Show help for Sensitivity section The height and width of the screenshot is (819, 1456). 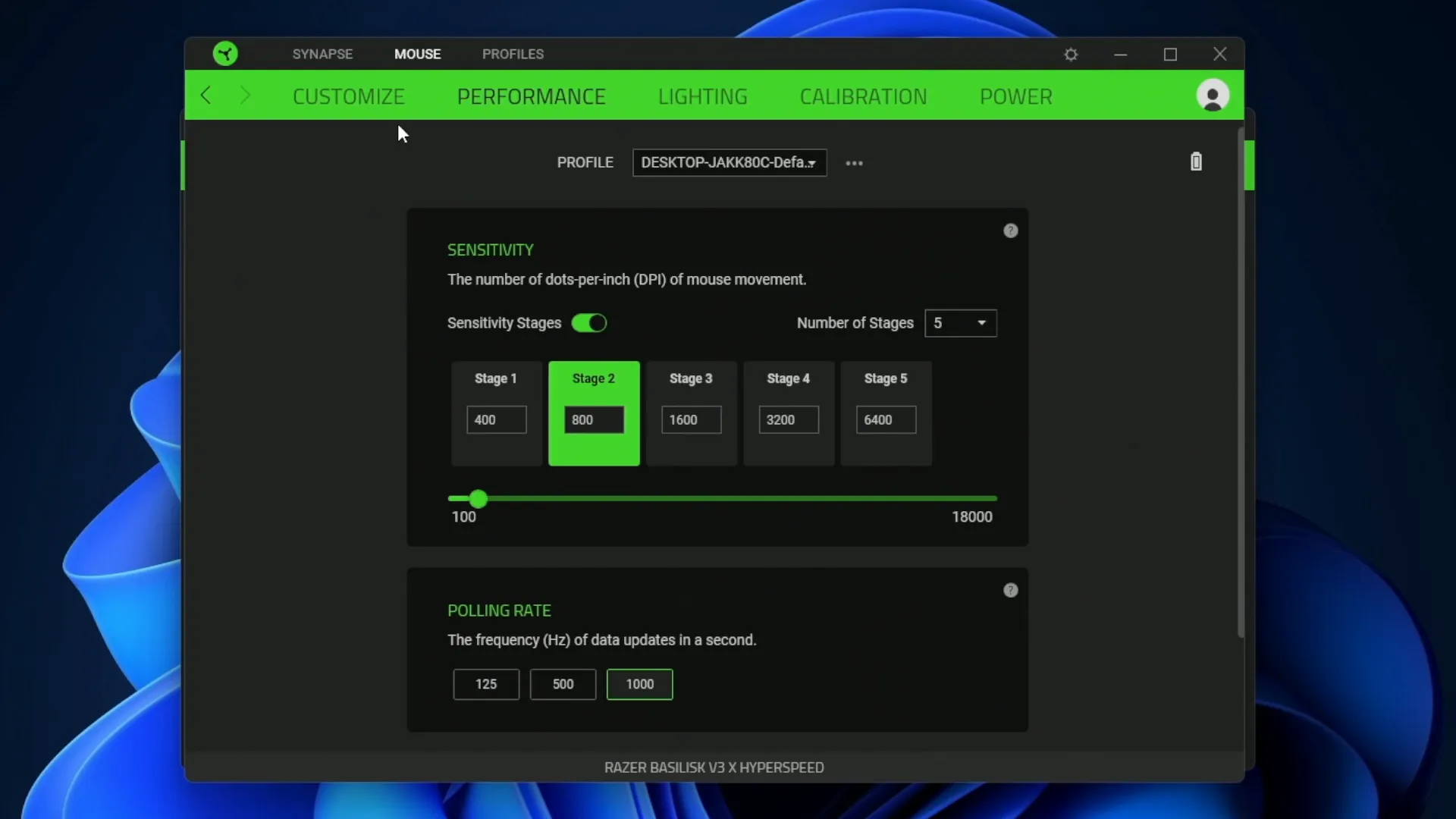click(x=1011, y=231)
